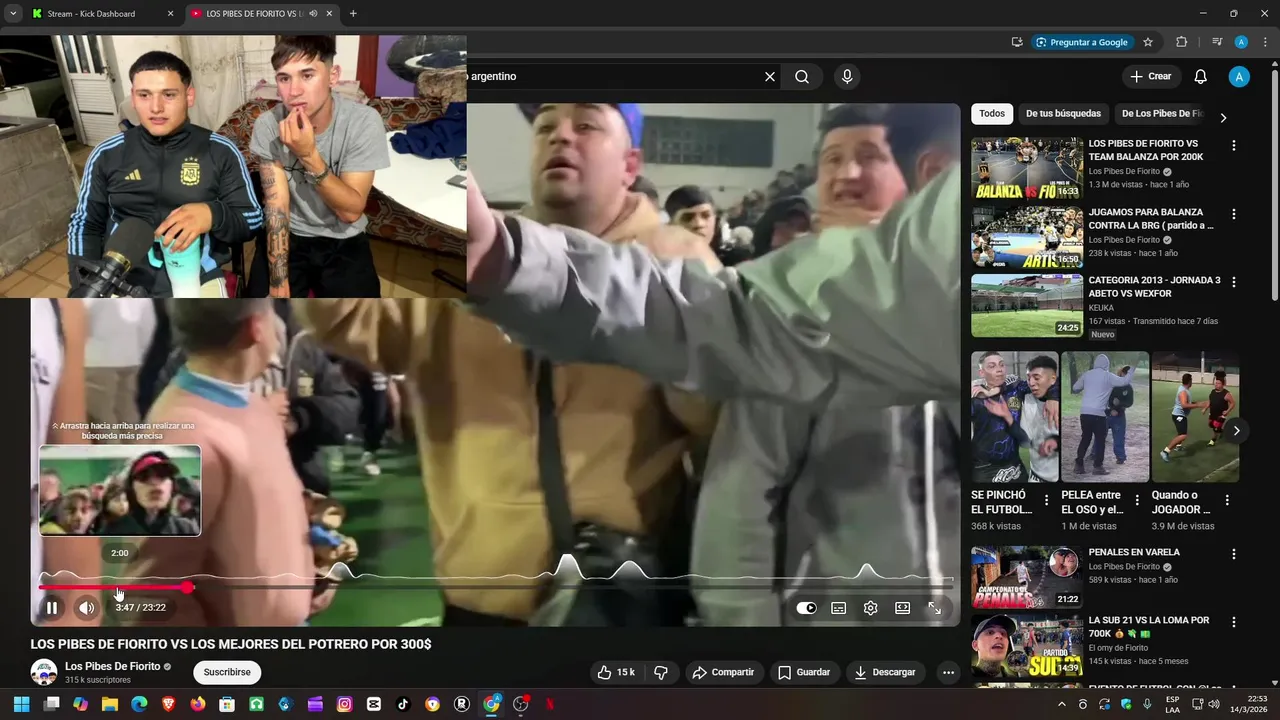Image resolution: width=1280 pixels, height=720 pixels.
Task: Open the Crear upload menu
Action: pyautogui.click(x=1150, y=76)
